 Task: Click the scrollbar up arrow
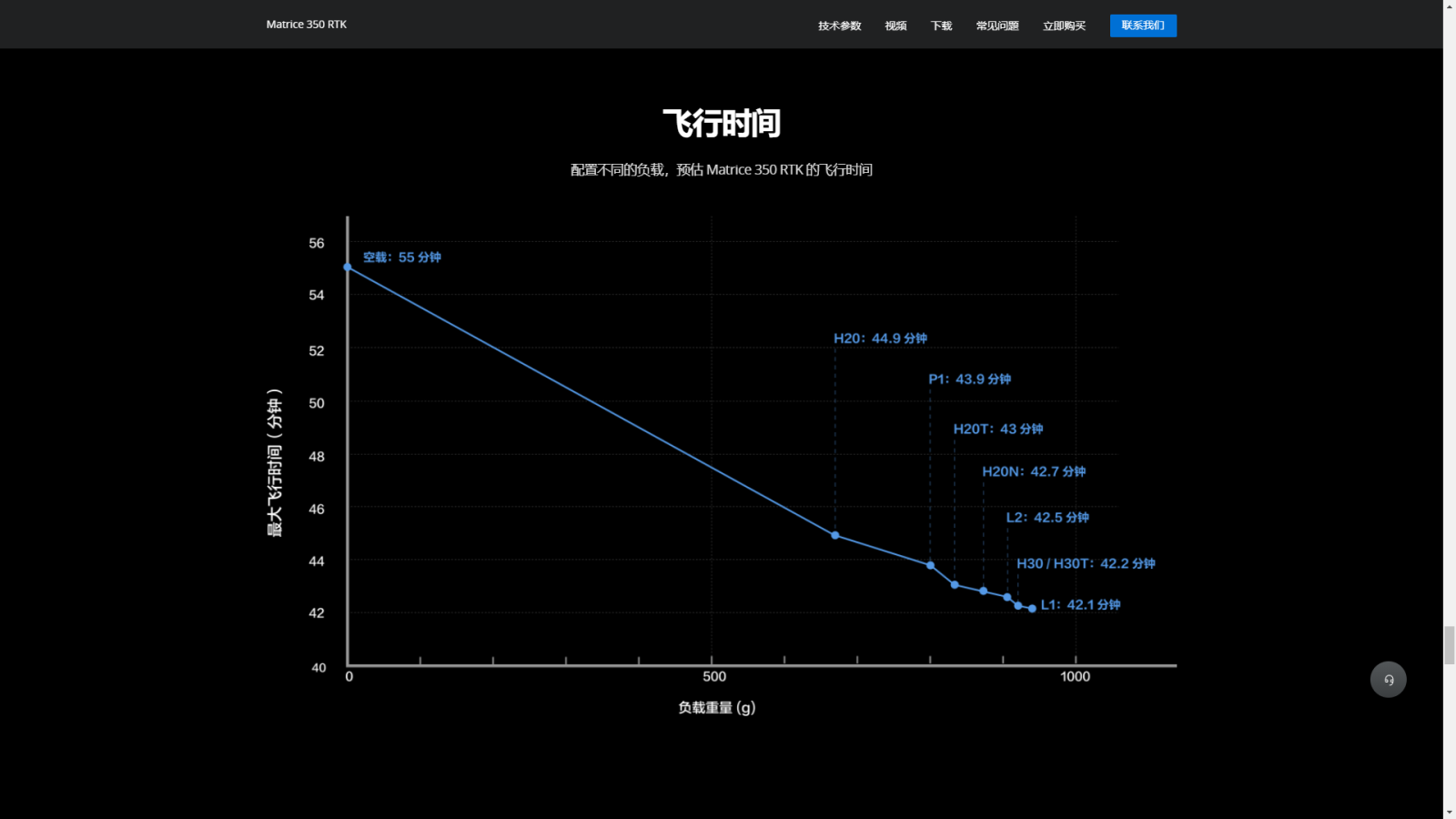(1450, 6)
